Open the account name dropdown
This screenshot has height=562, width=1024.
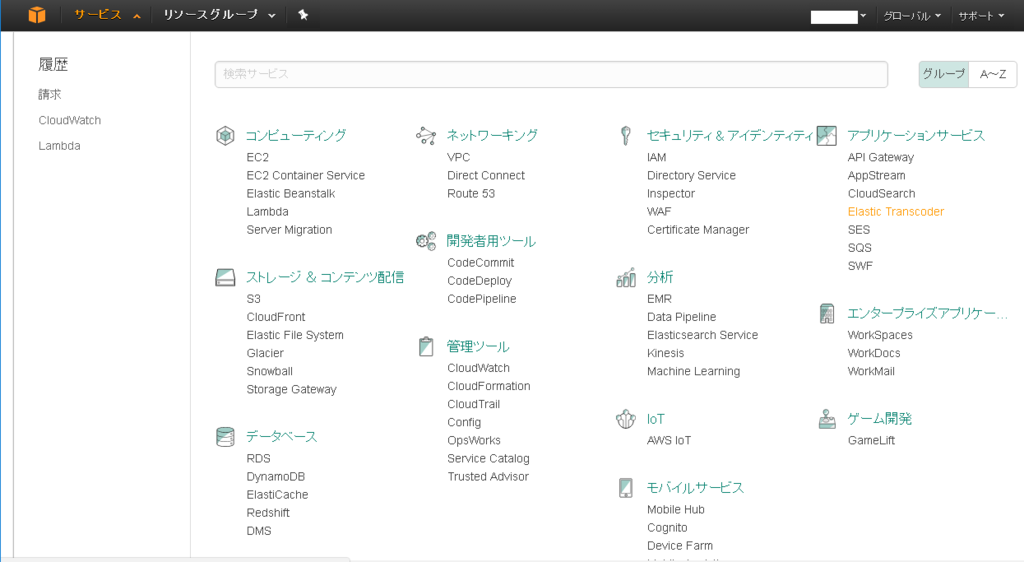pos(839,16)
